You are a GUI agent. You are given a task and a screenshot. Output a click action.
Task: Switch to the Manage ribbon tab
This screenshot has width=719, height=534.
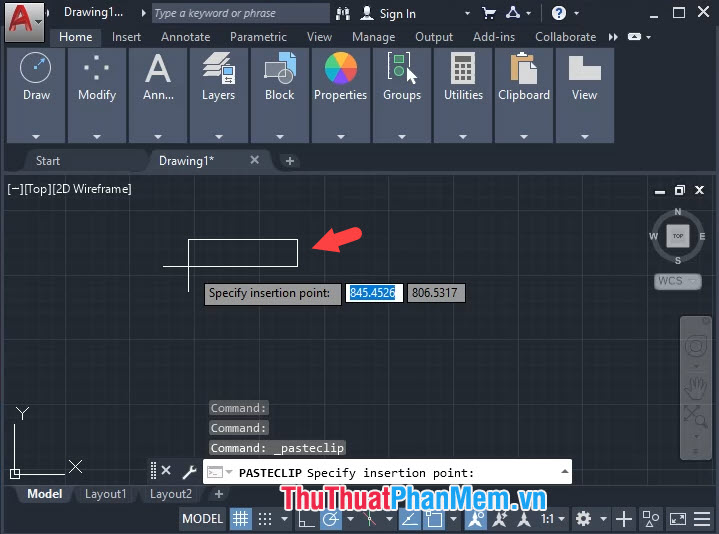[373, 37]
